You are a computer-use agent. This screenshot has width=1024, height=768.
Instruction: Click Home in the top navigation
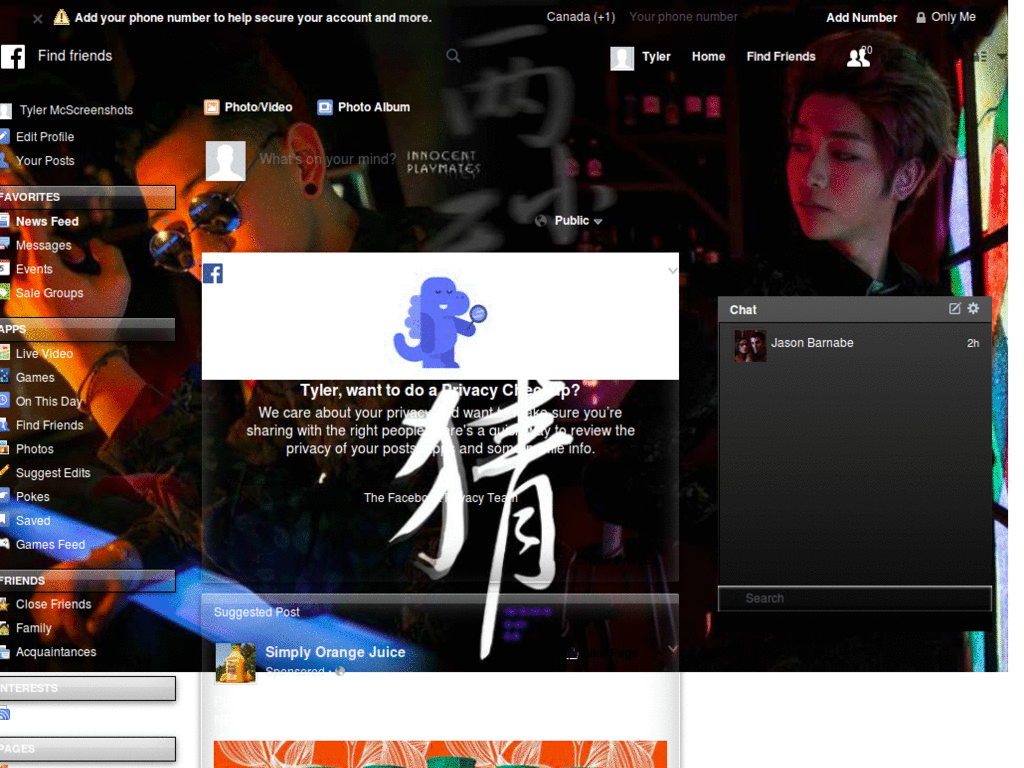[x=708, y=57]
